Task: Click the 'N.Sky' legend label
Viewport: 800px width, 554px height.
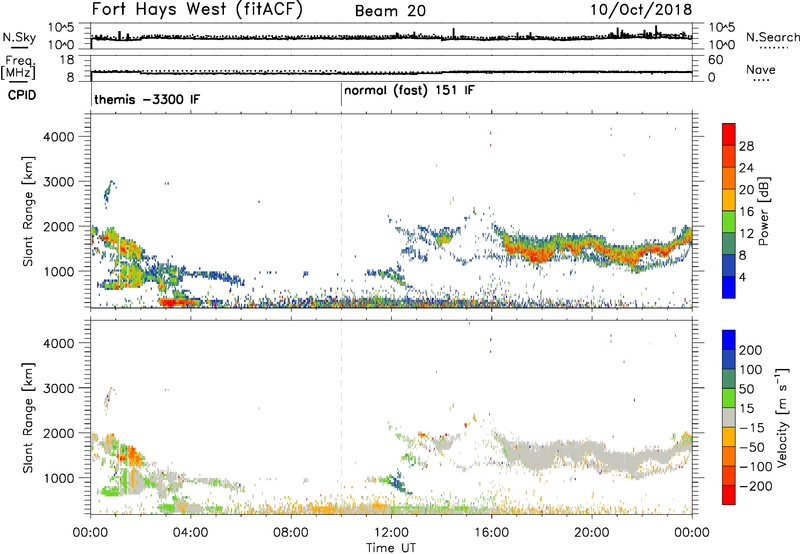Action: 19,37
